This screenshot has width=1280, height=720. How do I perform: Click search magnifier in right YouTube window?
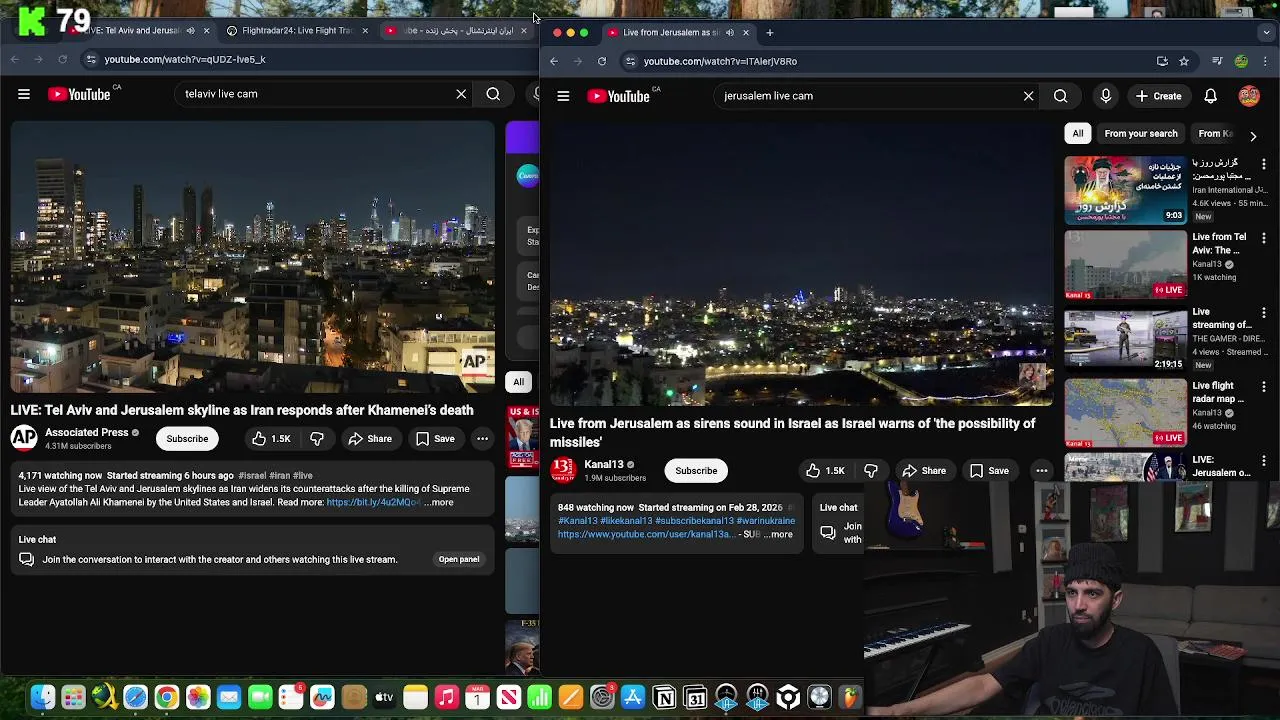tap(1060, 96)
